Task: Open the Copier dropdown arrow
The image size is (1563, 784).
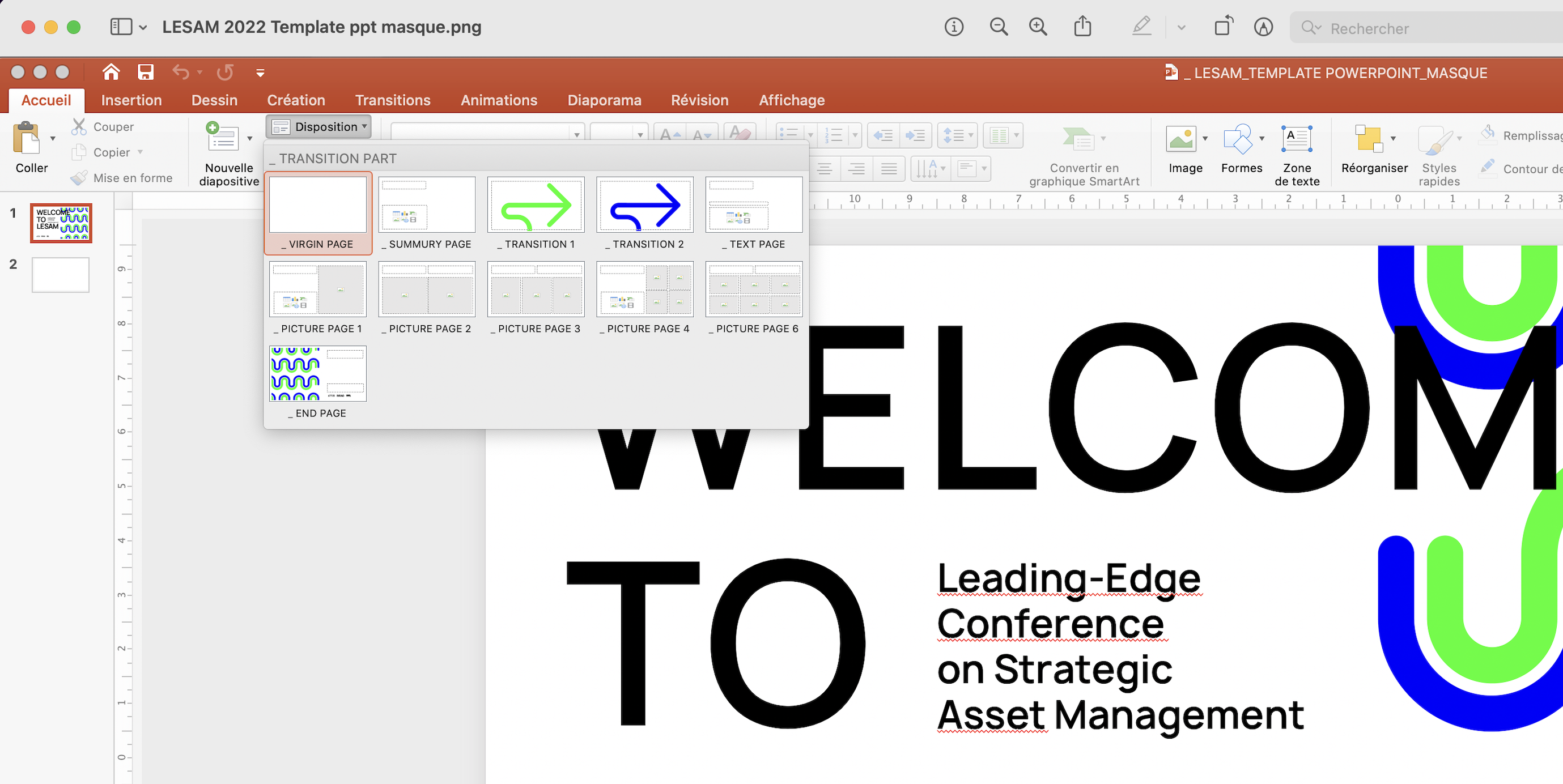Action: tap(140, 152)
